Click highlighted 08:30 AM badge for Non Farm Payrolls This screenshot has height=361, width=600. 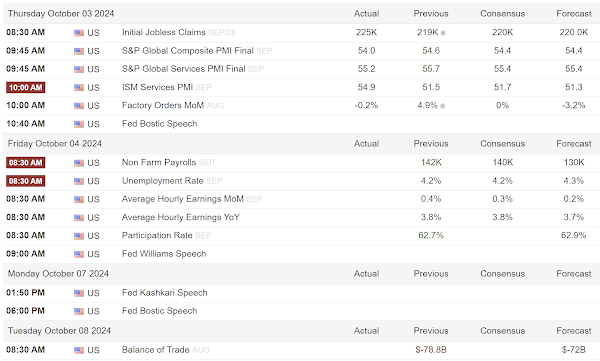point(26,163)
